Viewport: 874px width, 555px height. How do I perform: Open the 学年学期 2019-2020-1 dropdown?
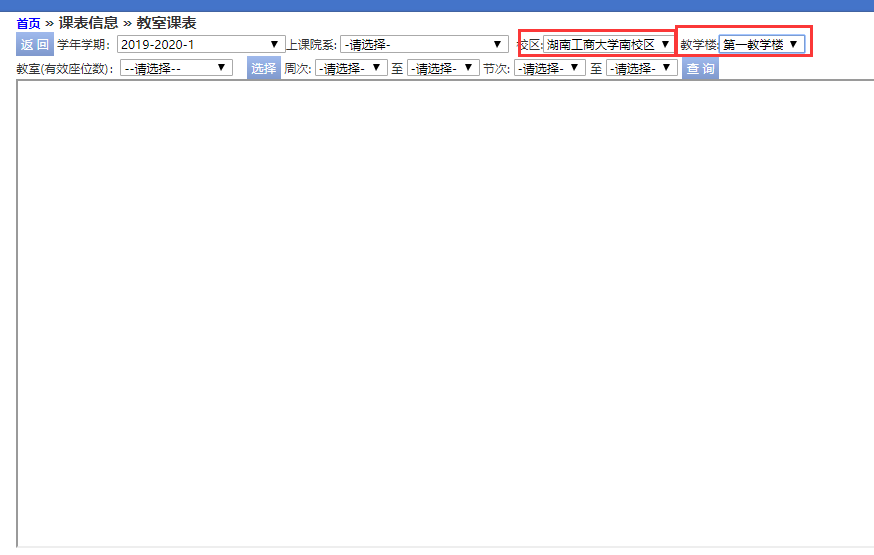click(x=201, y=45)
